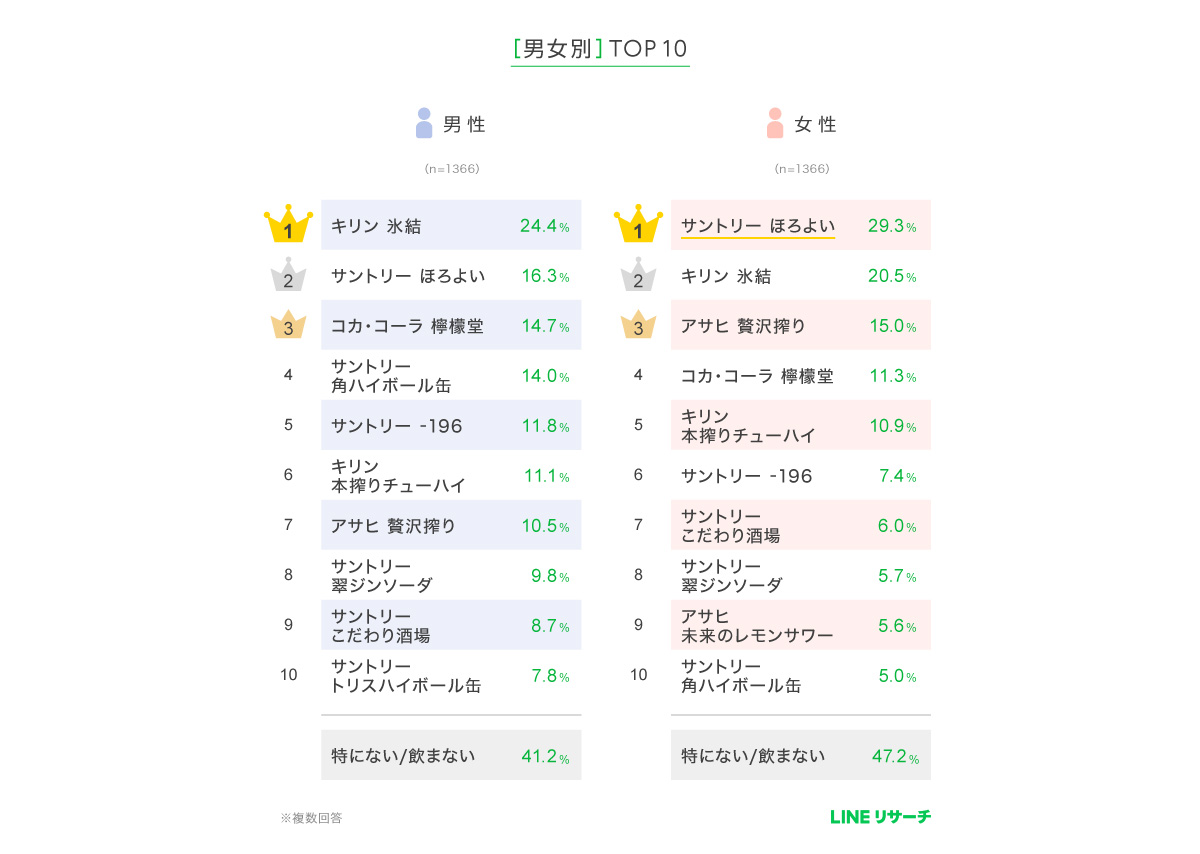Click the gold crown rank 1 in men's list

[x=288, y=226]
